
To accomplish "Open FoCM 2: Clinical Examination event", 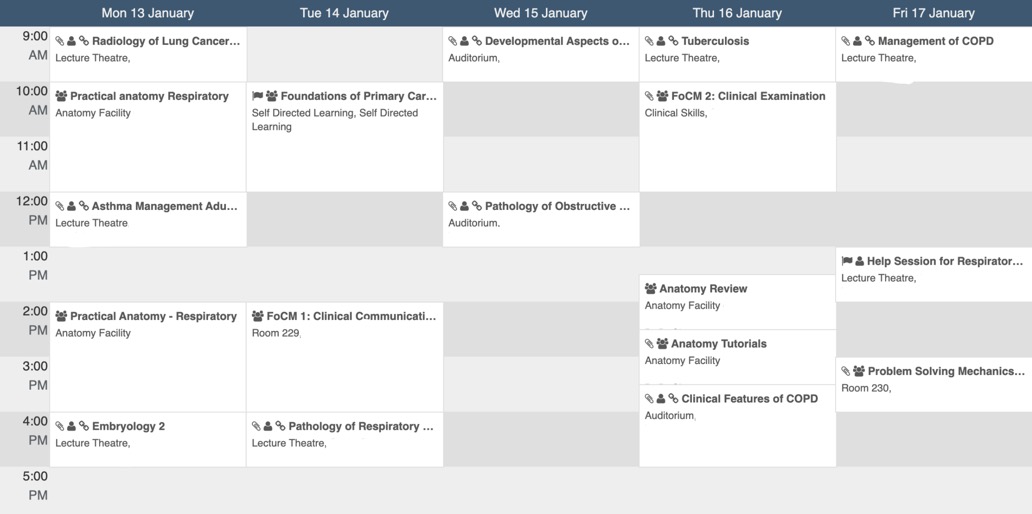I will 748,96.
